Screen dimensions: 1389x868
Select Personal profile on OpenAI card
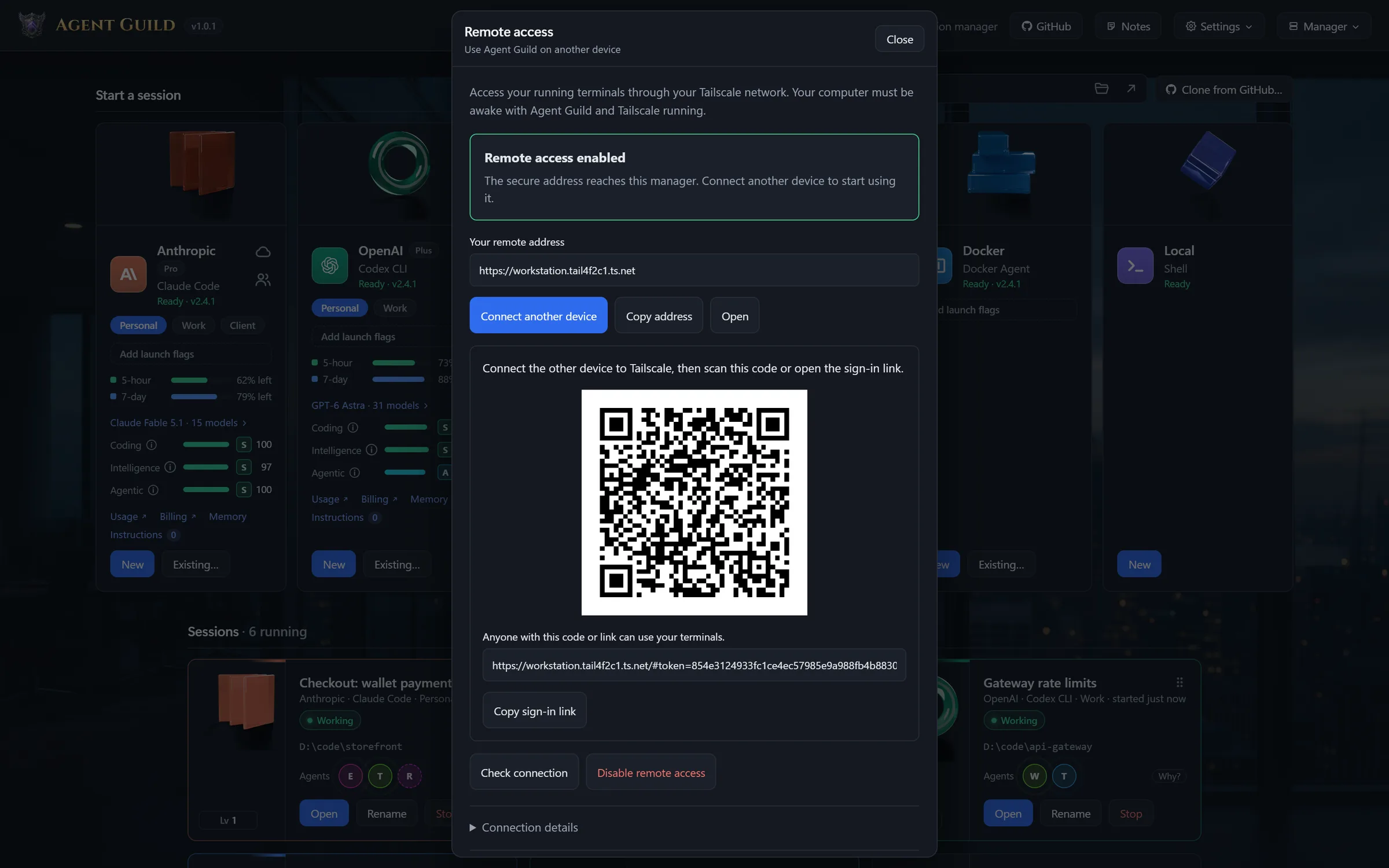click(x=340, y=308)
